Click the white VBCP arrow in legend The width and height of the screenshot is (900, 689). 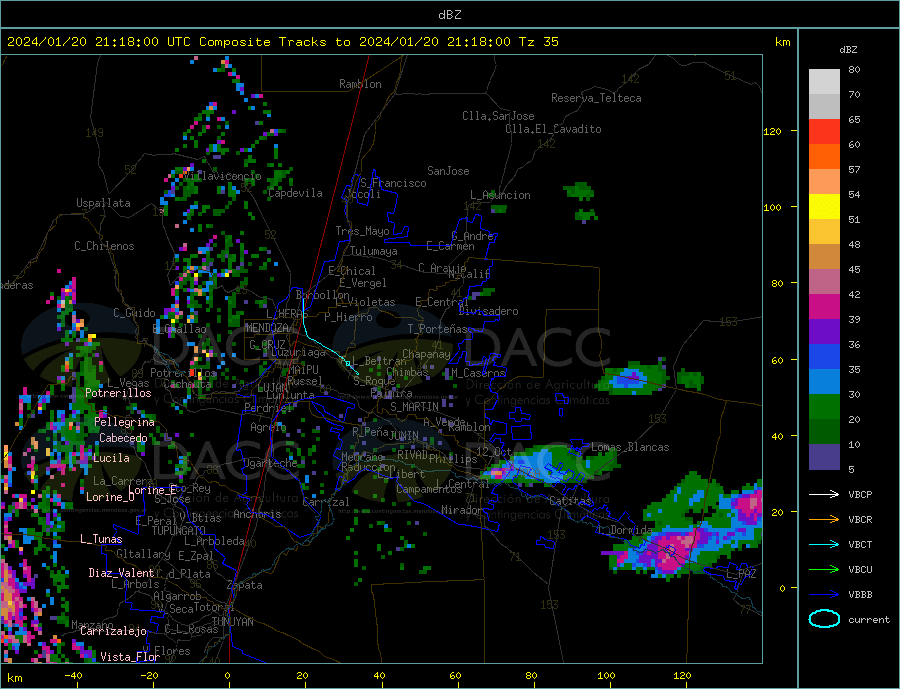coord(824,494)
